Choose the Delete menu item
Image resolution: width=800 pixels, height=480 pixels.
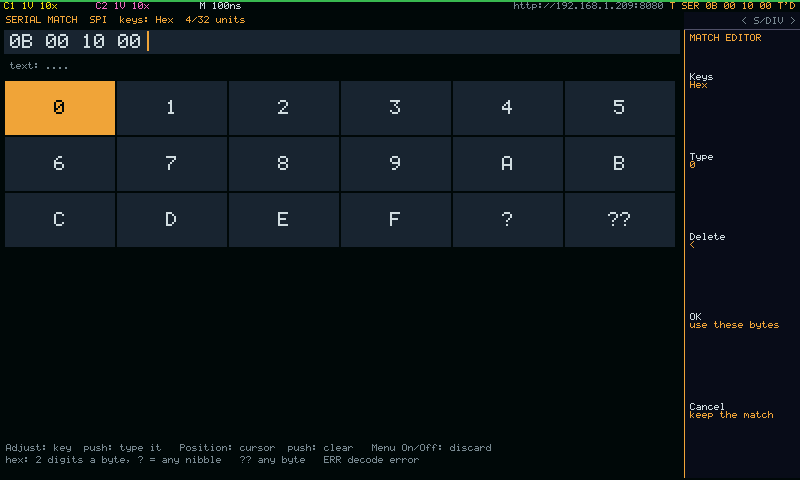tap(707, 240)
